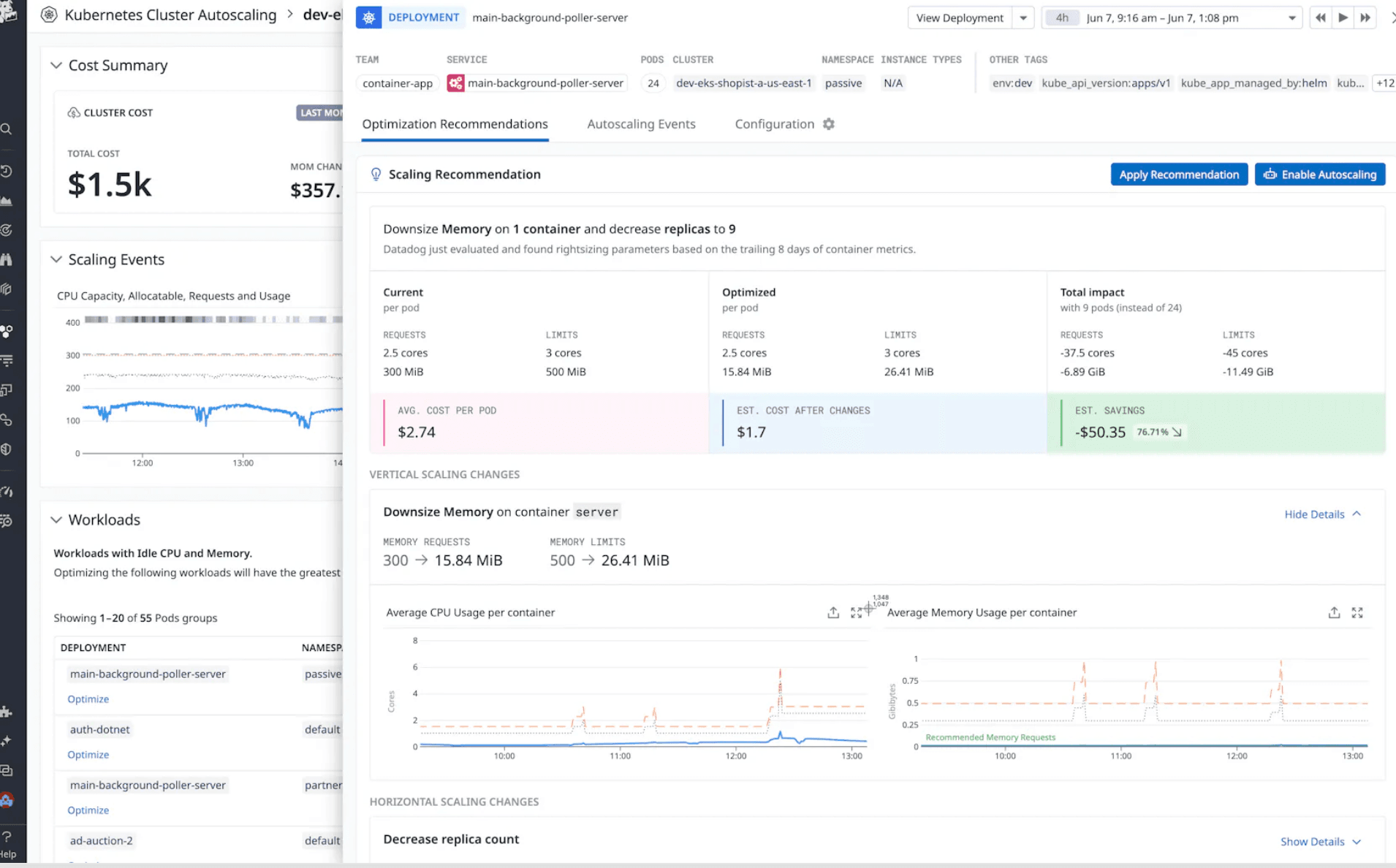Open the View Deployment dropdown arrow
The width and height of the screenshot is (1396, 868).
click(1023, 18)
